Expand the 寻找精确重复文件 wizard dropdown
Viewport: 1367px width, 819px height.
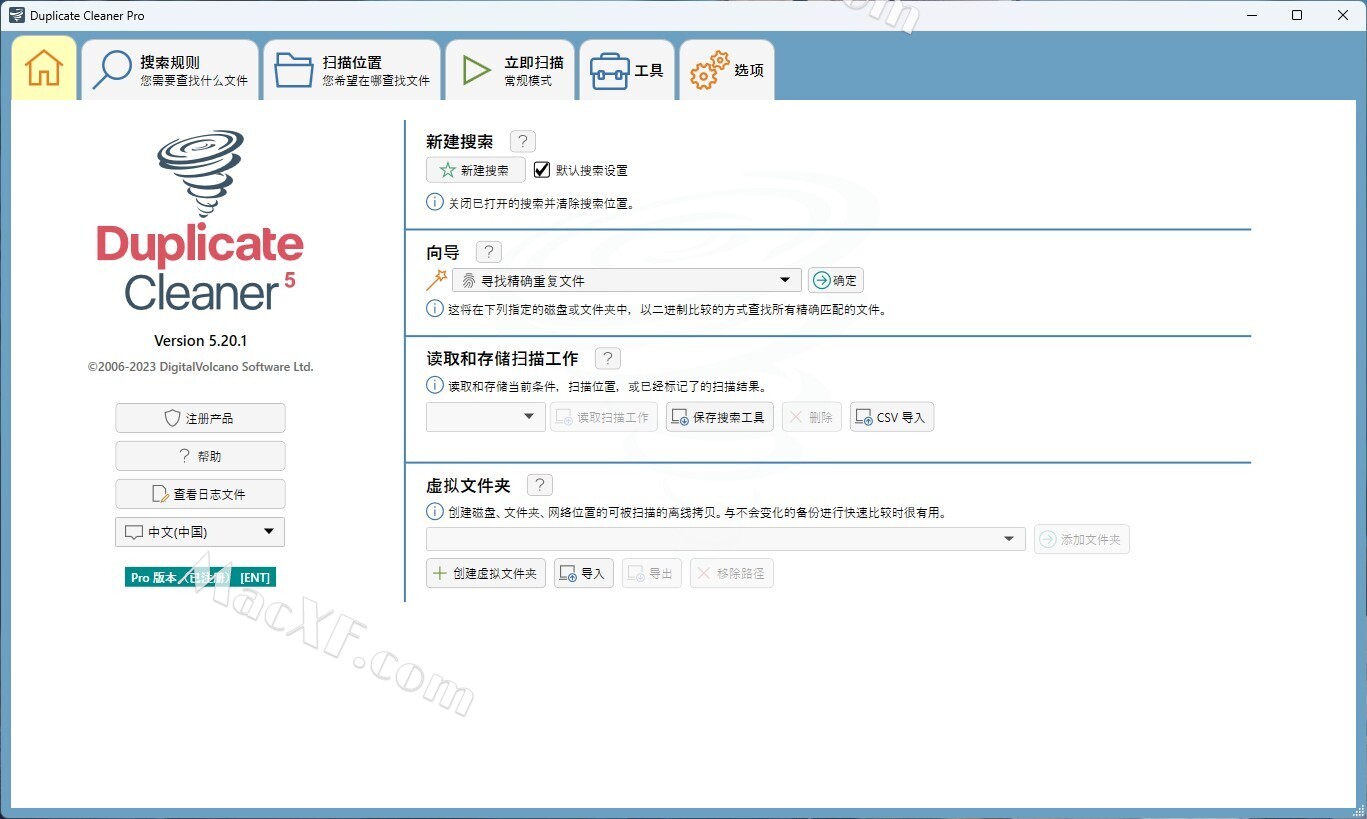pos(627,280)
